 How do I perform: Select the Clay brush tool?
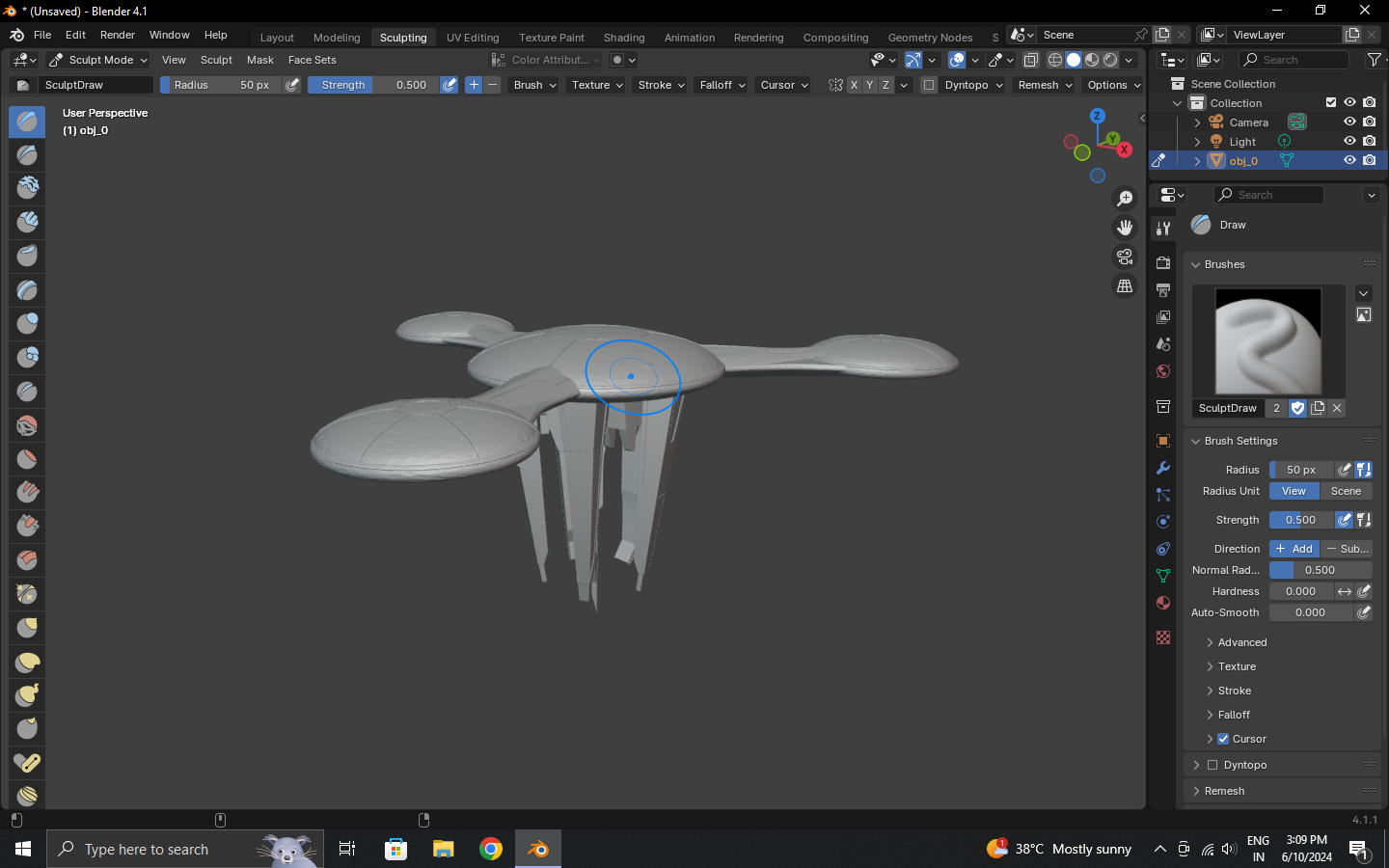(27, 189)
